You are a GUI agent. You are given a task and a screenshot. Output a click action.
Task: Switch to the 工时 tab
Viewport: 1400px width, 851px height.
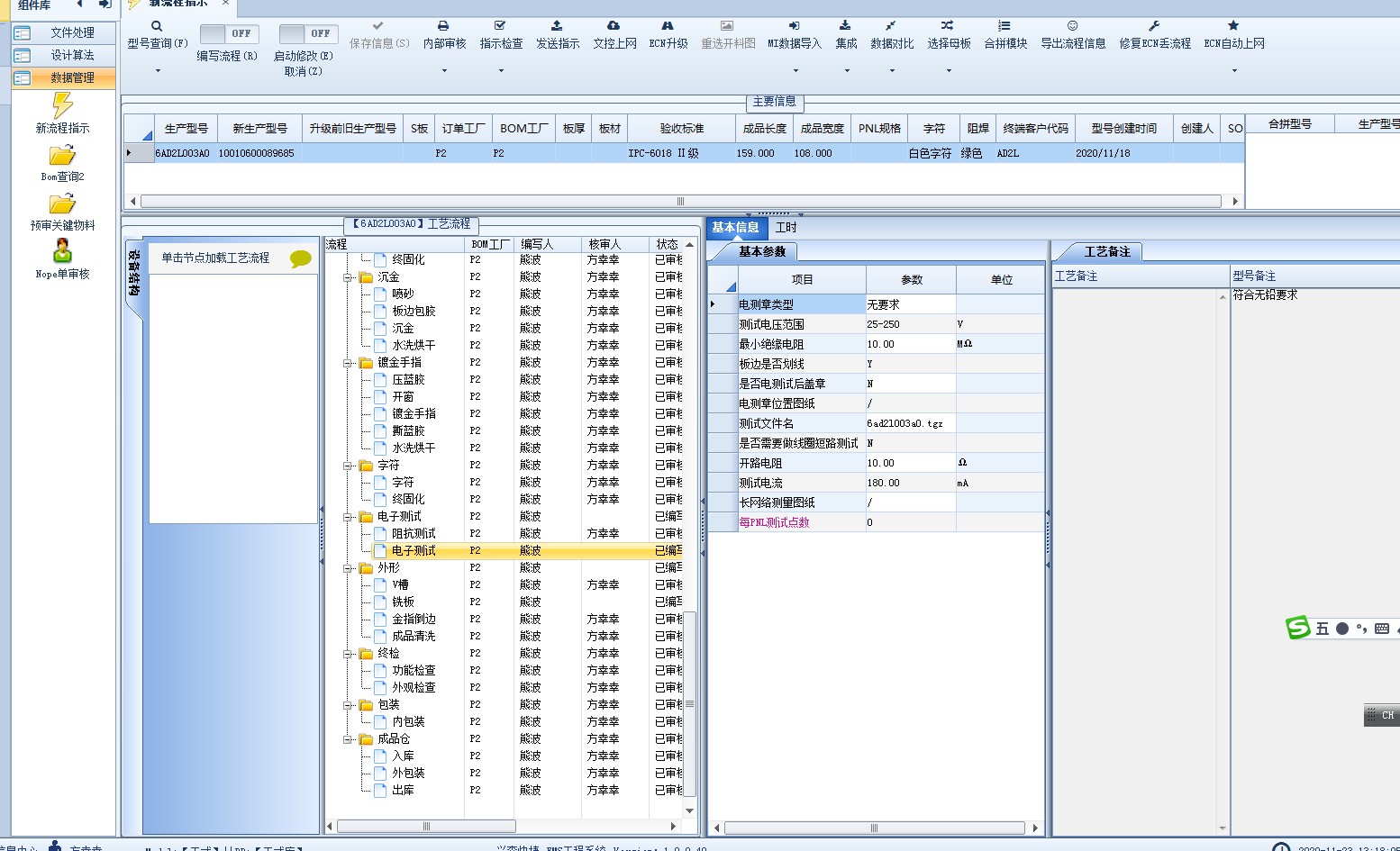pyautogui.click(x=786, y=228)
